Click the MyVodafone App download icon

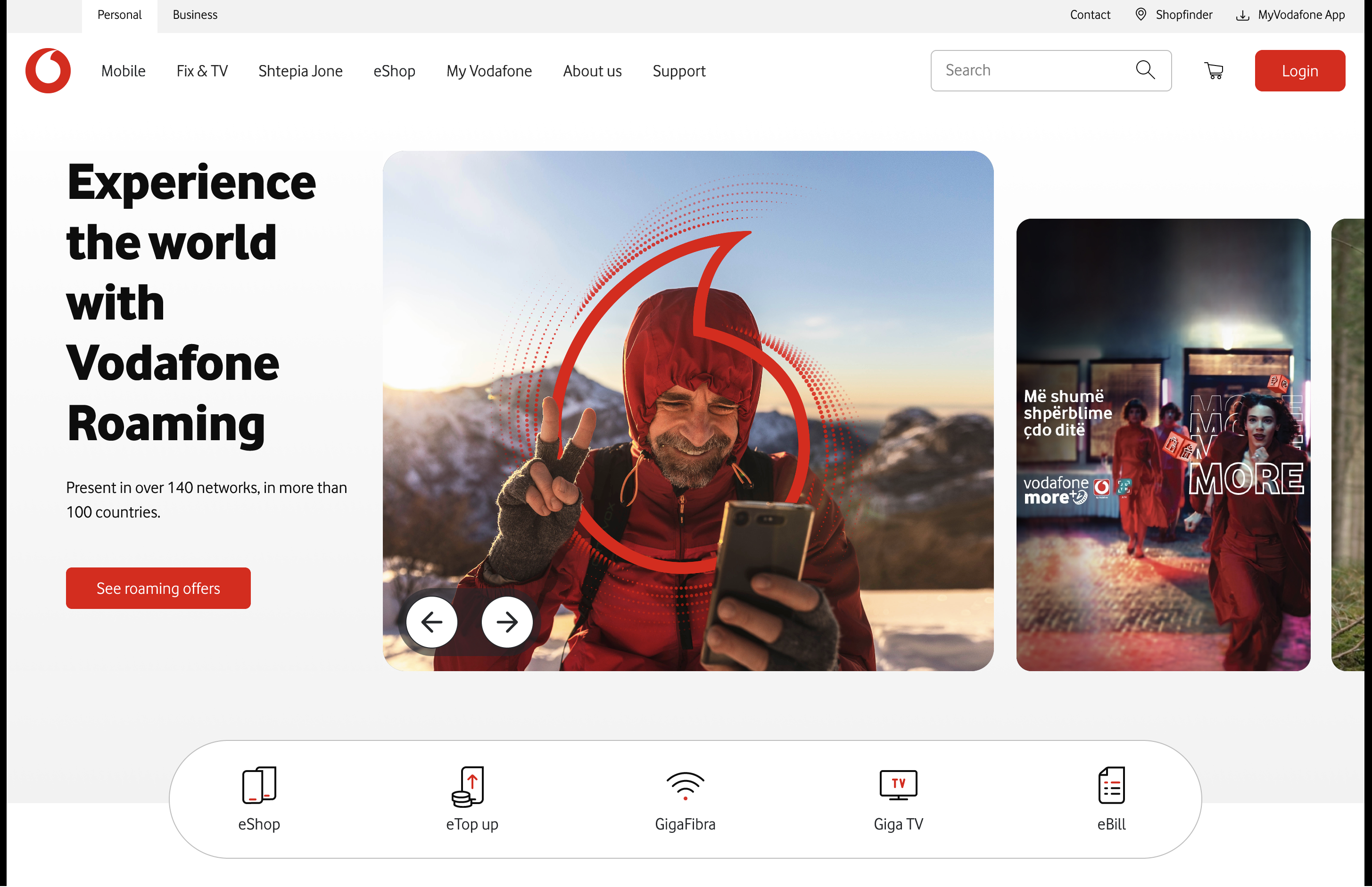click(1242, 16)
